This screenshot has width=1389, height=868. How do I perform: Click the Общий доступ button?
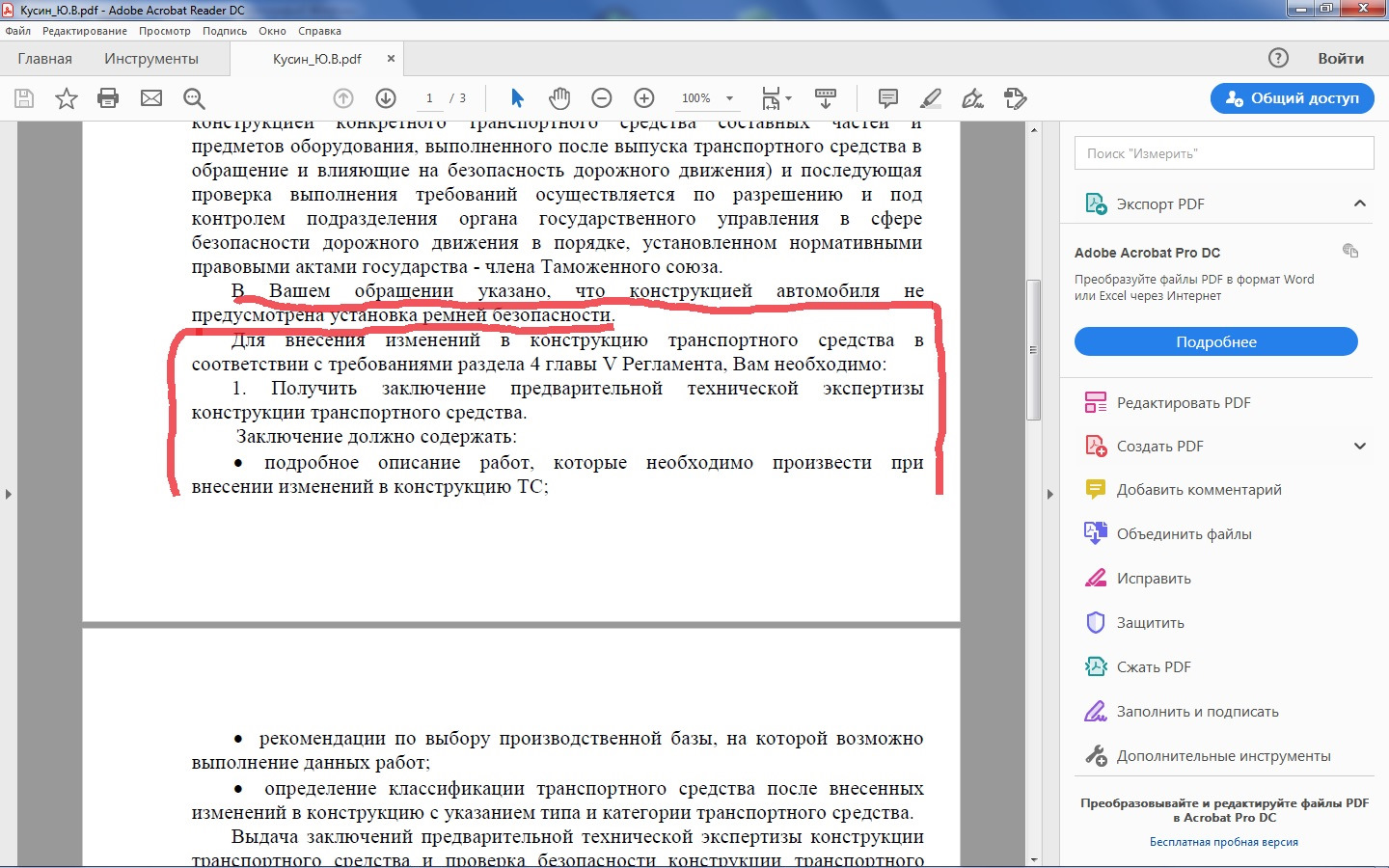tap(1292, 98)
